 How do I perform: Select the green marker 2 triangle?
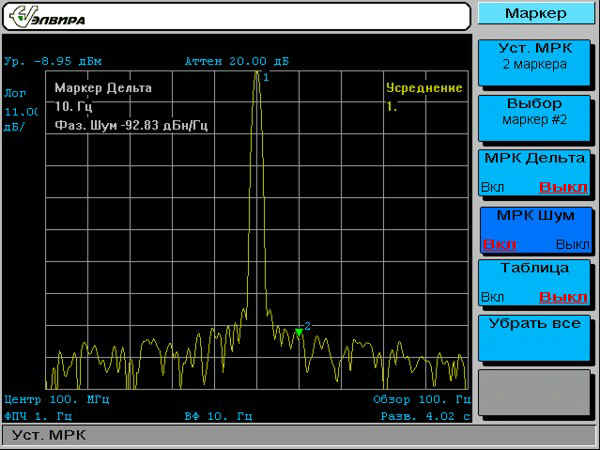pyautogui.click(x=299, y=332)
